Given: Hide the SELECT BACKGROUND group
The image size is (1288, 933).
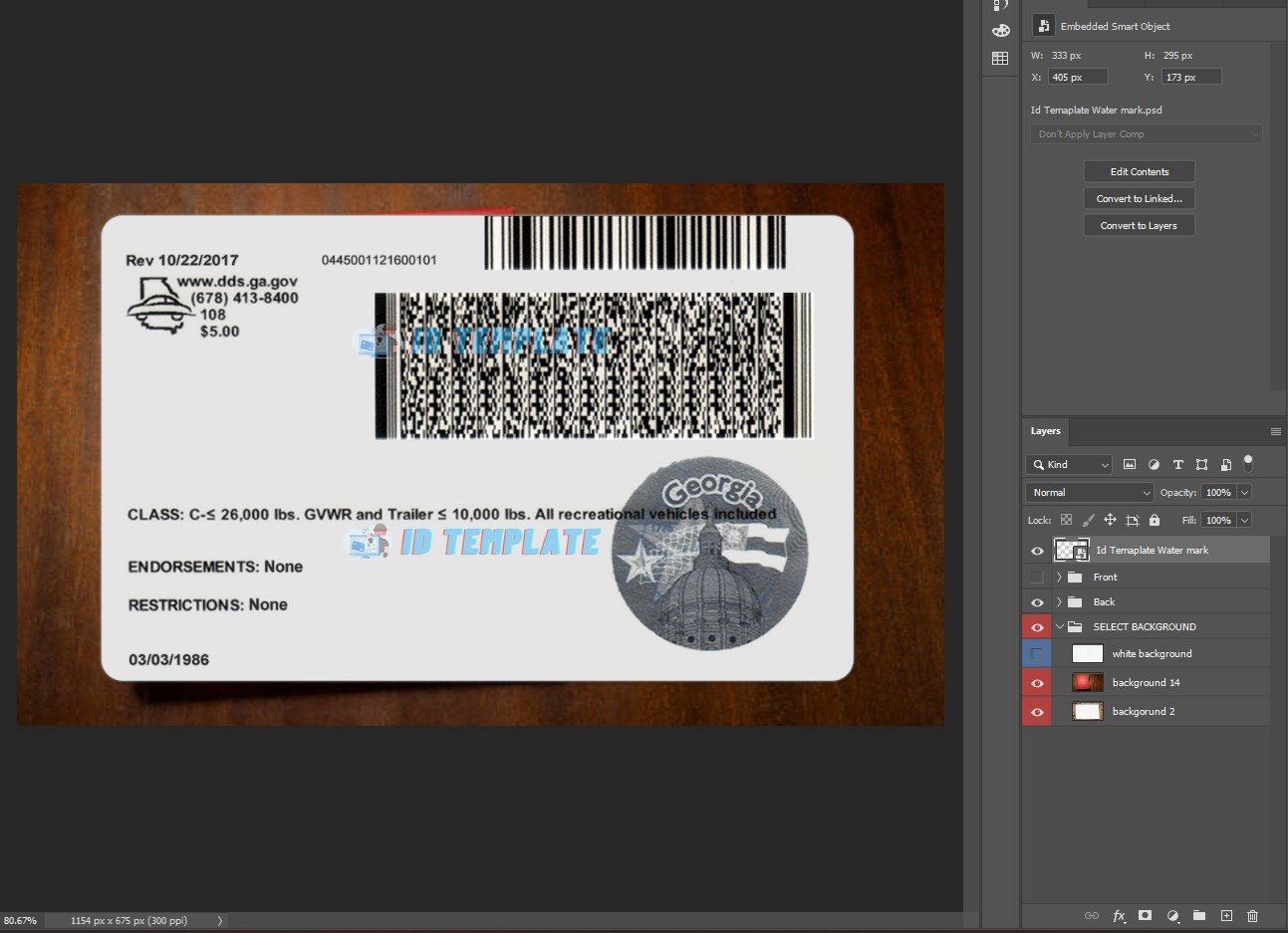Looking at the screenshot, I should (1037, 627).
